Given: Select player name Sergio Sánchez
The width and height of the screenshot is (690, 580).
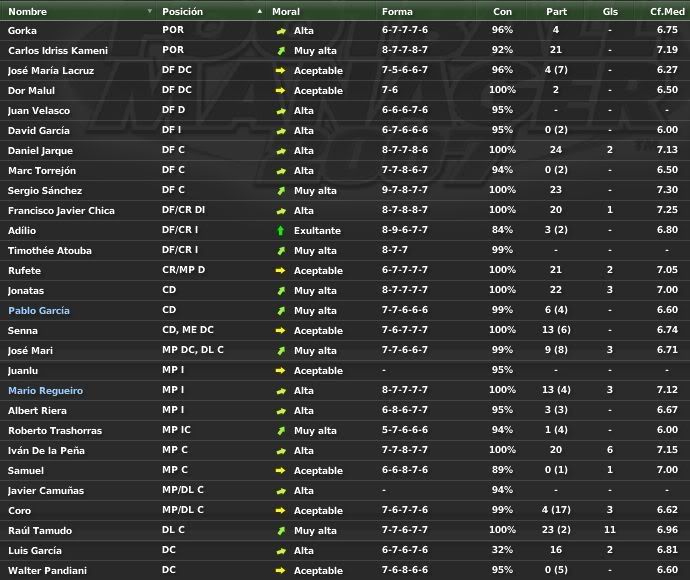Looking at the screenshot, I should (x=45, y=191).
